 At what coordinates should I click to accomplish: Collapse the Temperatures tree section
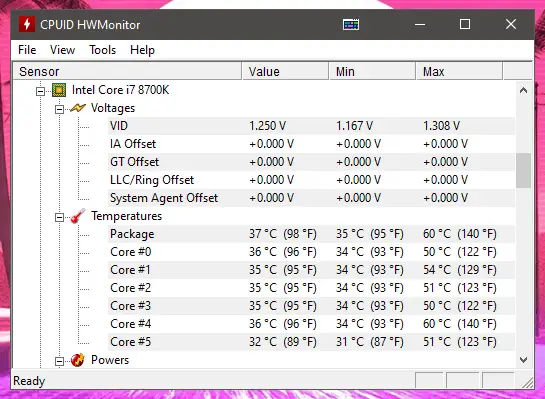[x=59, y=218]
